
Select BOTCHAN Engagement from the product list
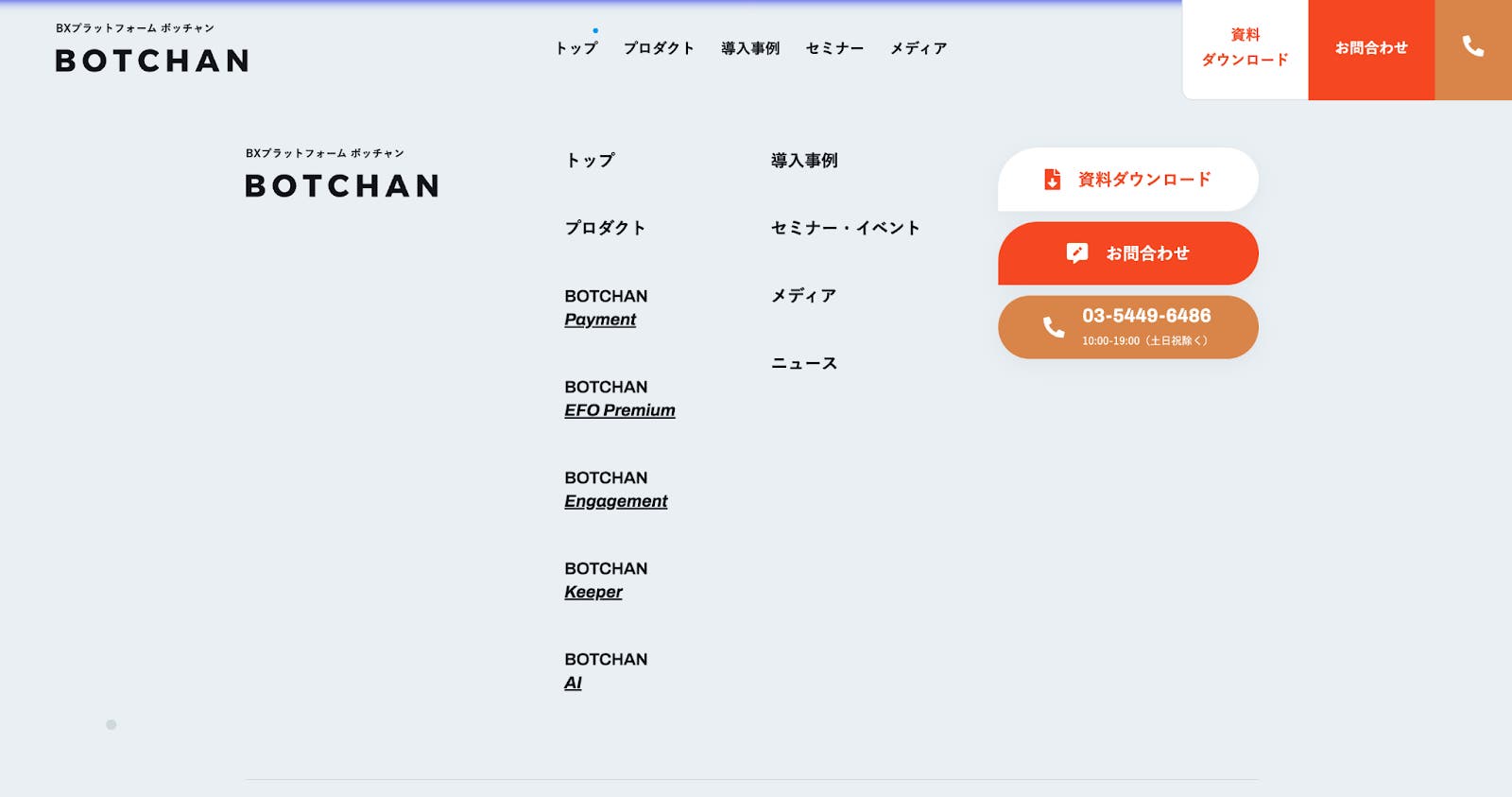[616, 489]
